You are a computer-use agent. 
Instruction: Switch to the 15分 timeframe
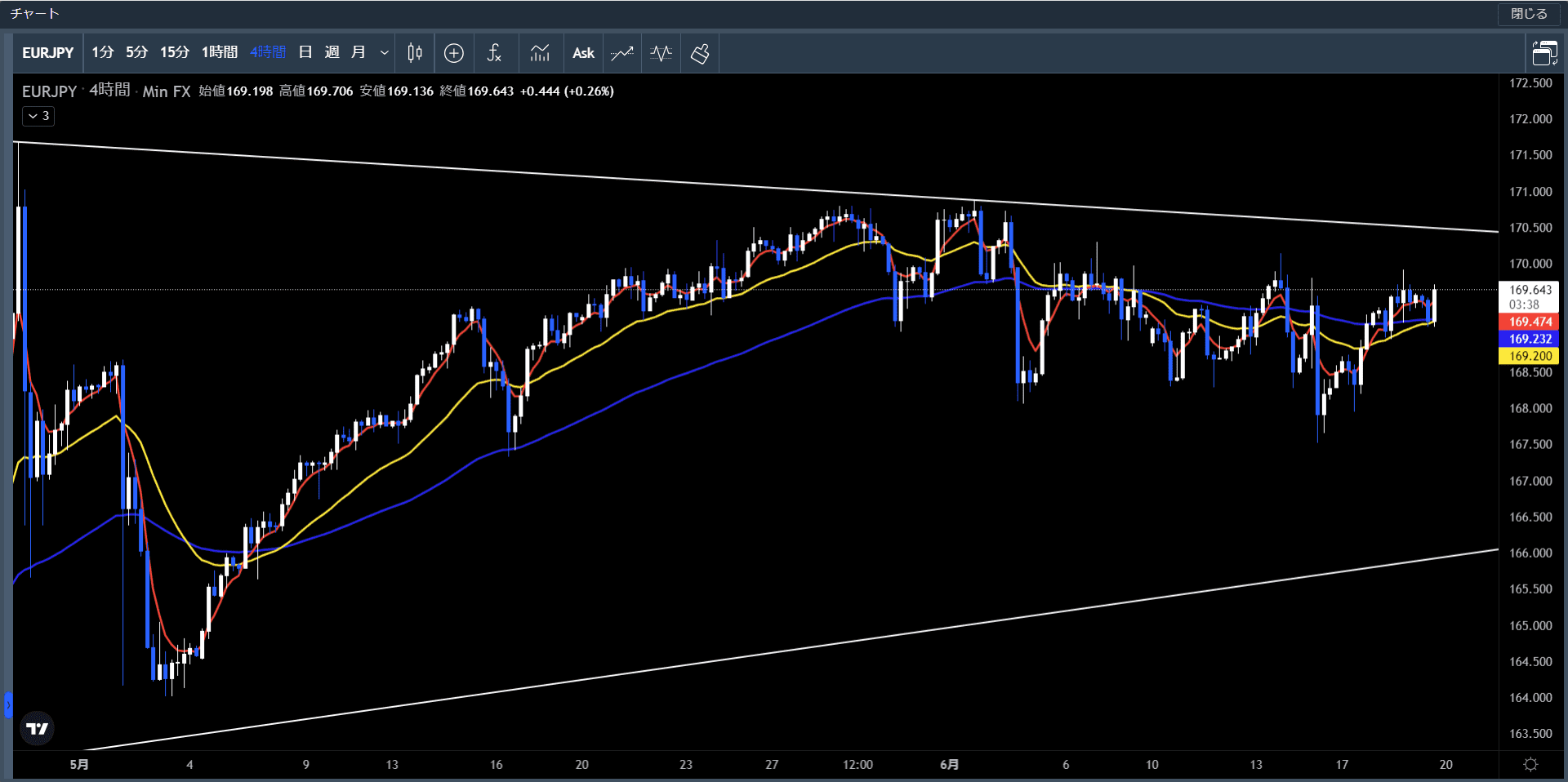click(175, 53)
